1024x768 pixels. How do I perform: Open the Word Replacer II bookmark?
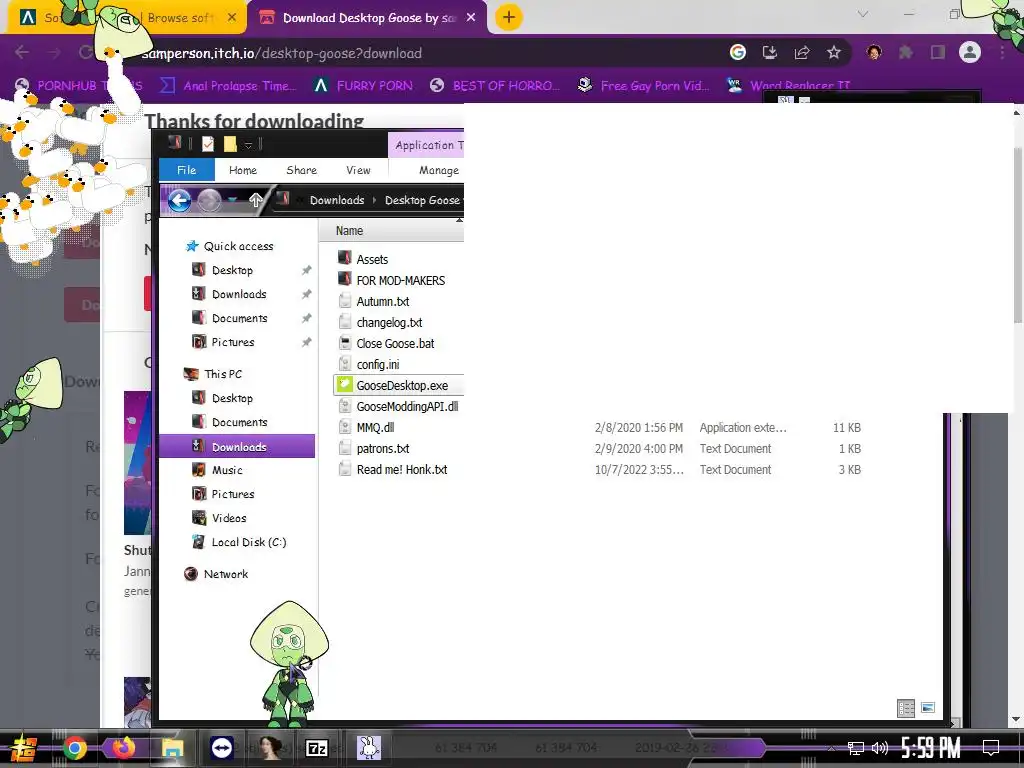(790, 86)
